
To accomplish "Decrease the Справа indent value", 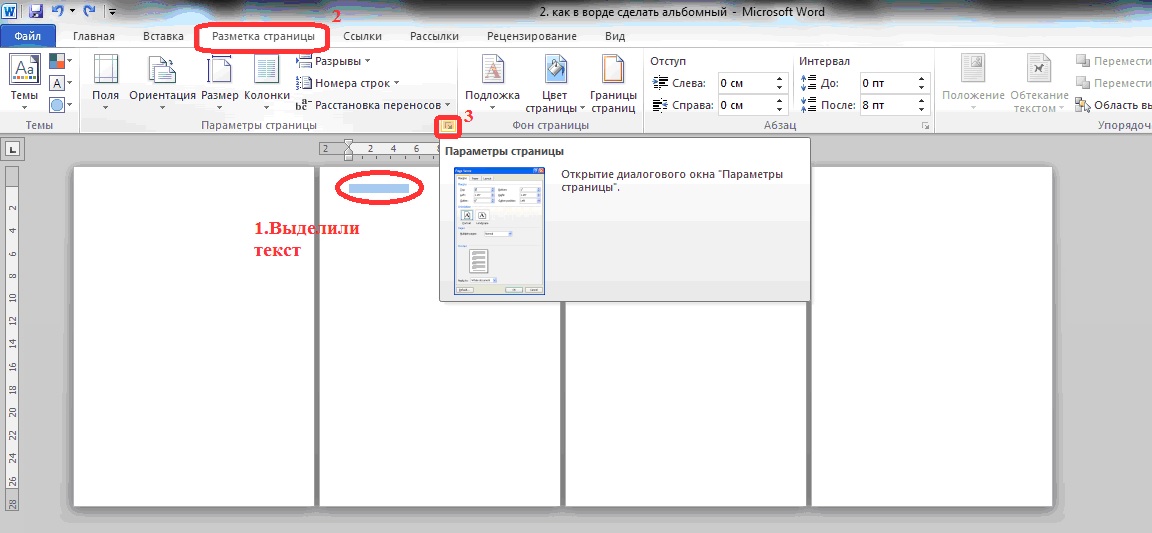I will [778, 110].
